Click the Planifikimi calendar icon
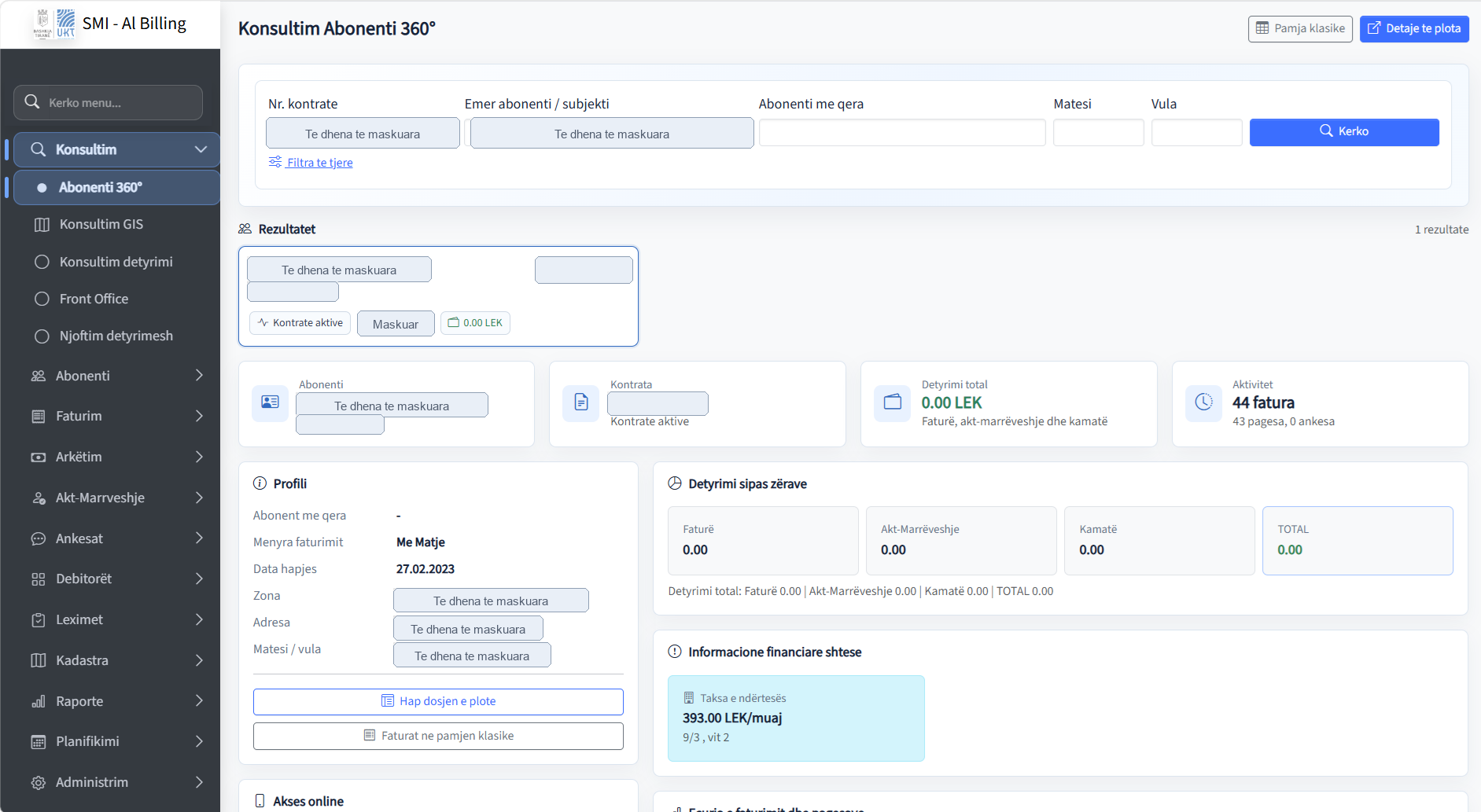Image resolution: width=1481 pixels, height=812 pixels. 38,742
